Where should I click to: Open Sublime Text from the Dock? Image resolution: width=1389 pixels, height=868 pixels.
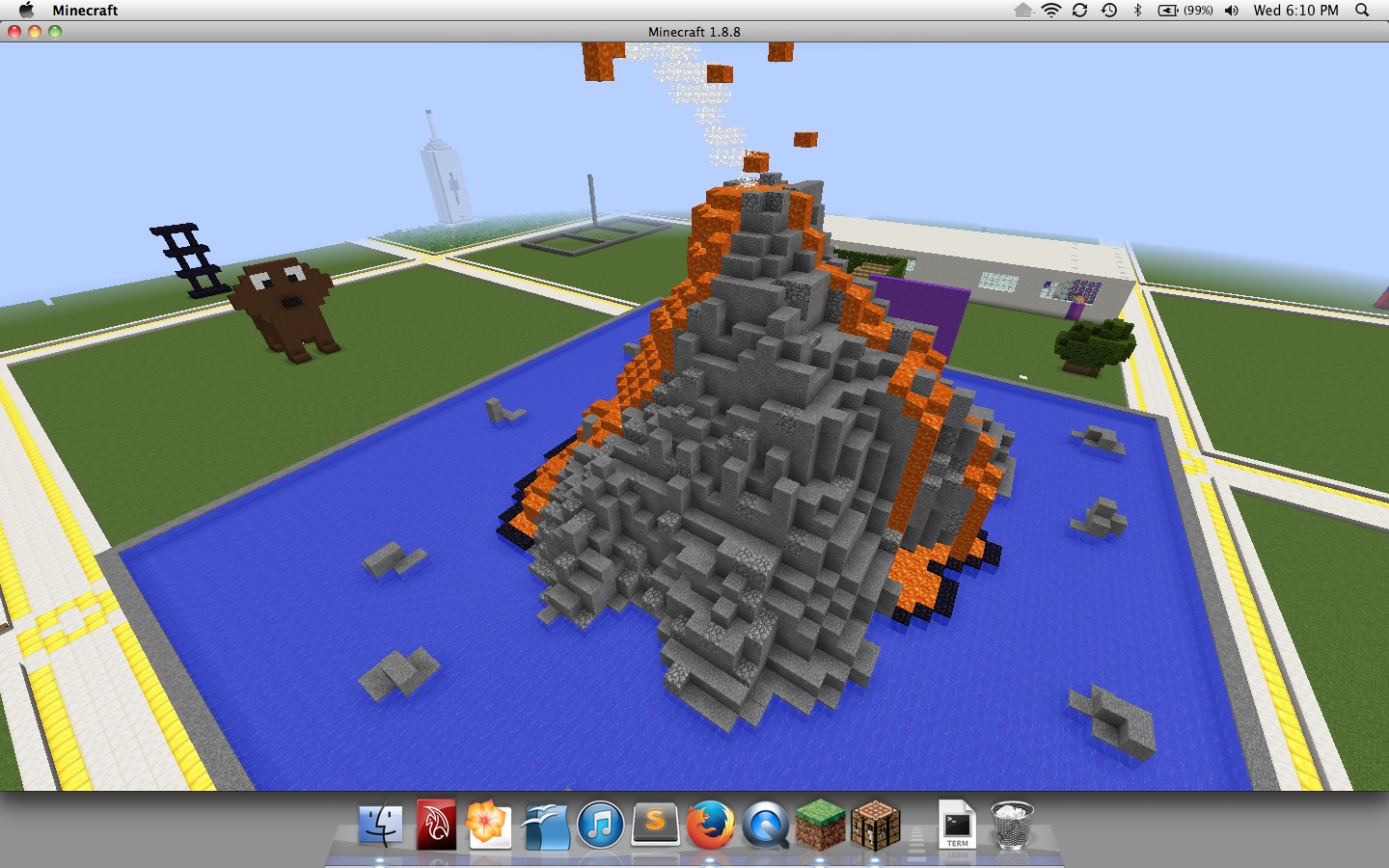pos(655,826)
